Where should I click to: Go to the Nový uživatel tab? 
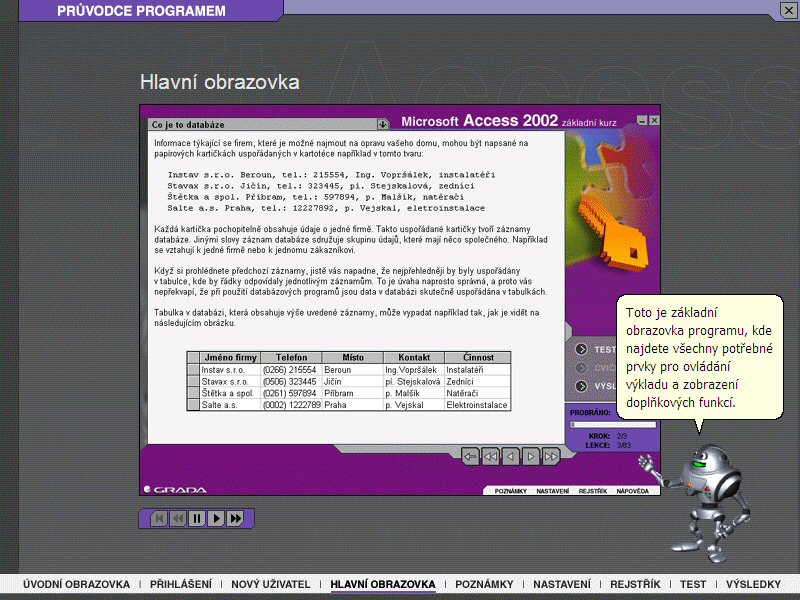(271, 584)
